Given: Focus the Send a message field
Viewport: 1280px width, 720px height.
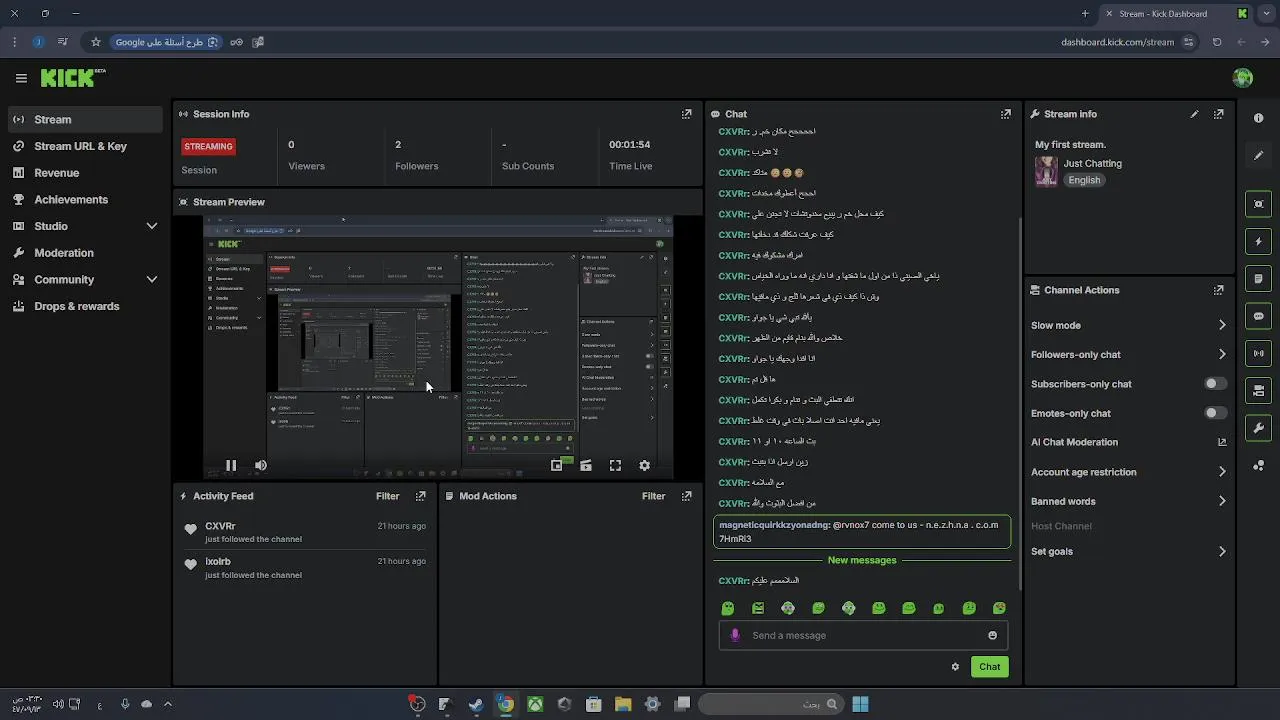Looking at the screenshot, I should [x=863, y=635].
